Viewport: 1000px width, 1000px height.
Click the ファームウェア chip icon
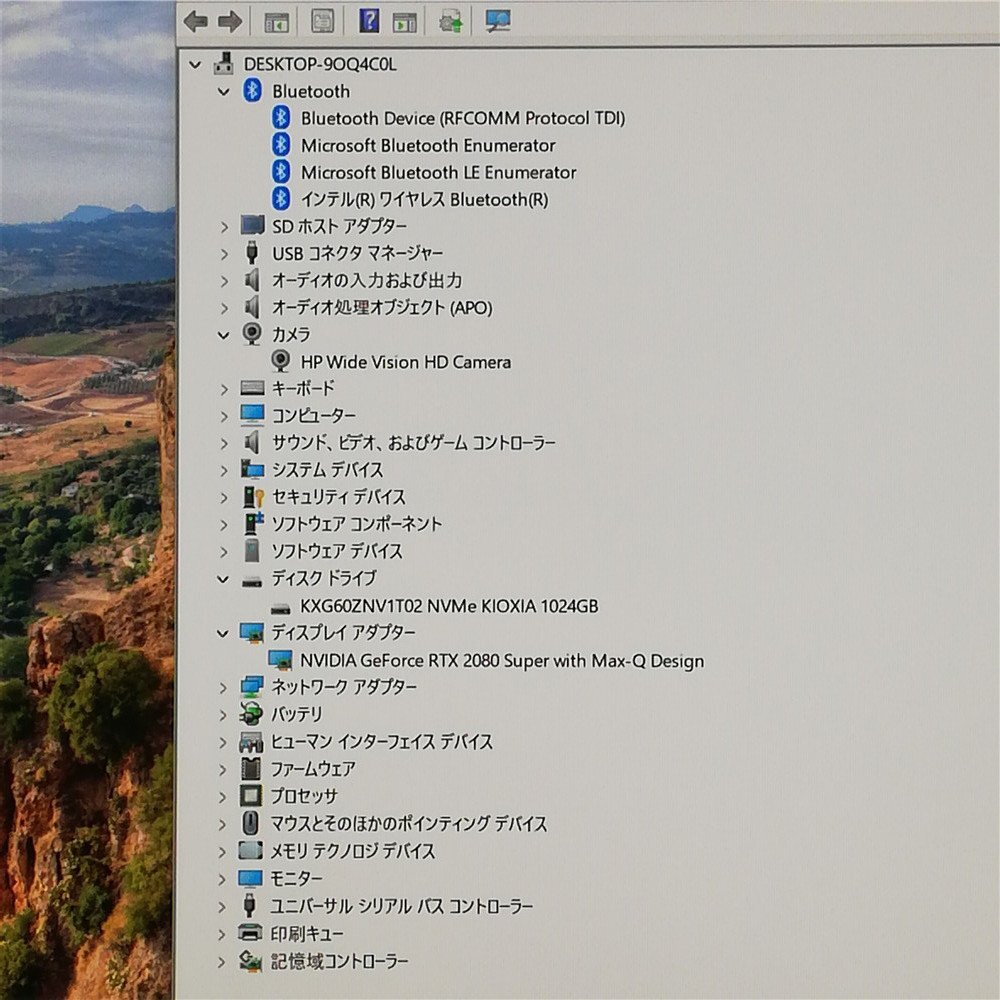251,768
